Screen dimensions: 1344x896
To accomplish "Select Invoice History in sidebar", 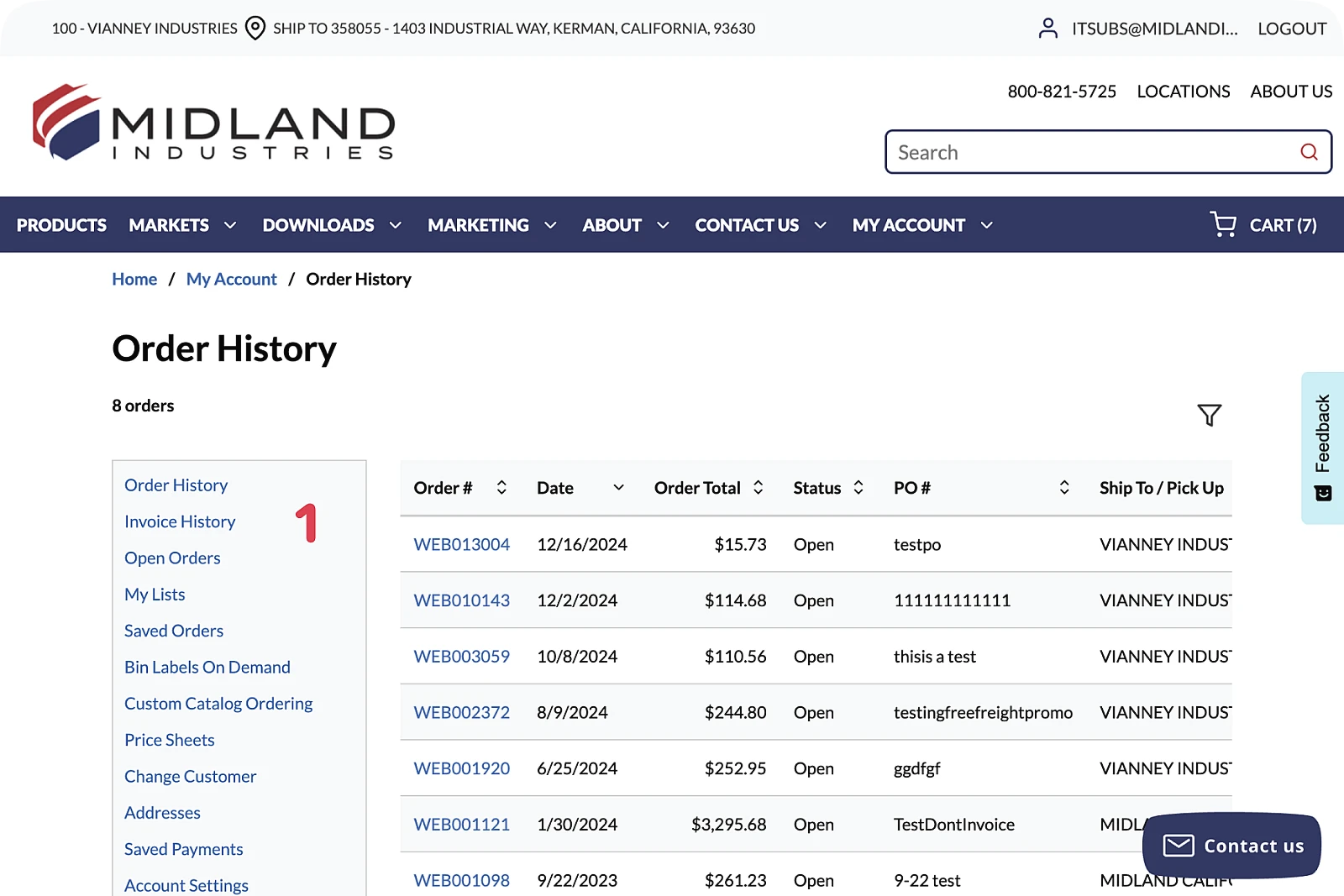I will [180, 521].
